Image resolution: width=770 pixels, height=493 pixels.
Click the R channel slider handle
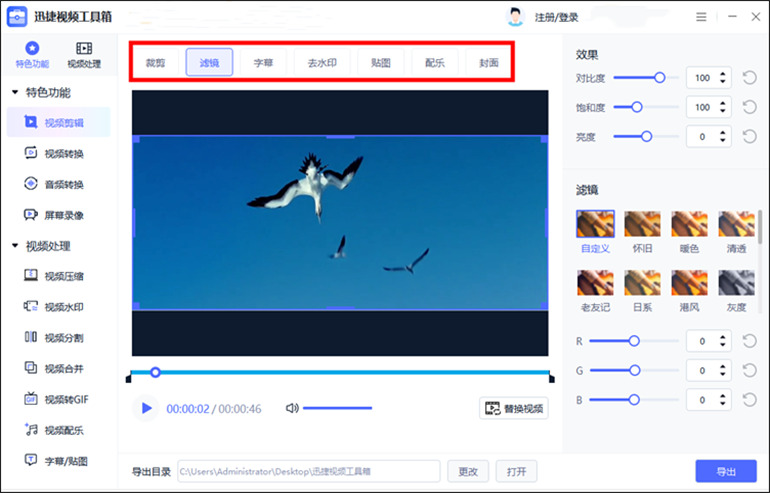coord(634,341)
